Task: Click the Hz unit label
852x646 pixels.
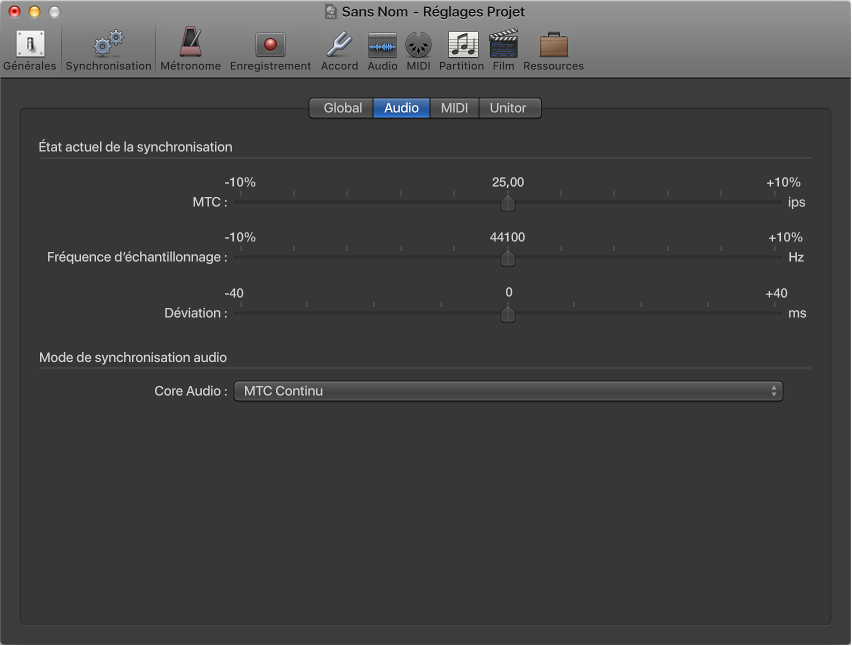Action: (x=796, y=257)
